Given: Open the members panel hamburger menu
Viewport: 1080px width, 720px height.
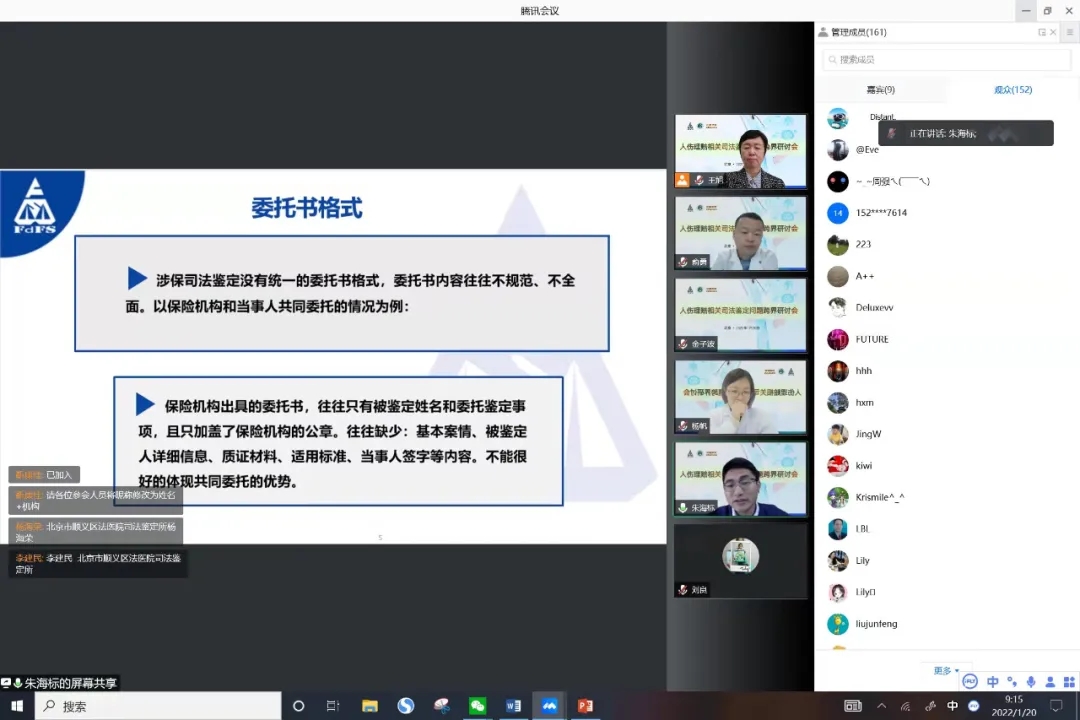Looking at the screenshot, I should (1070, 32).
